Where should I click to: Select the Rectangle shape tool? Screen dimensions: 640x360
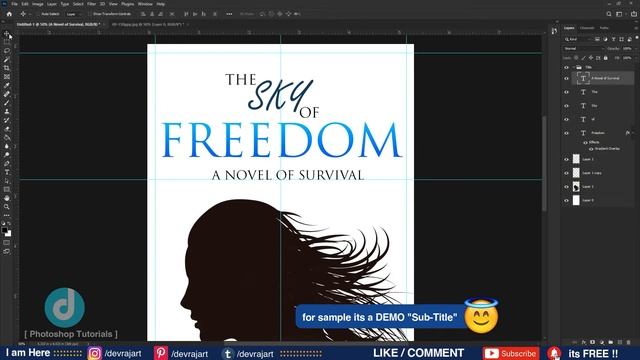coord(7,189)
